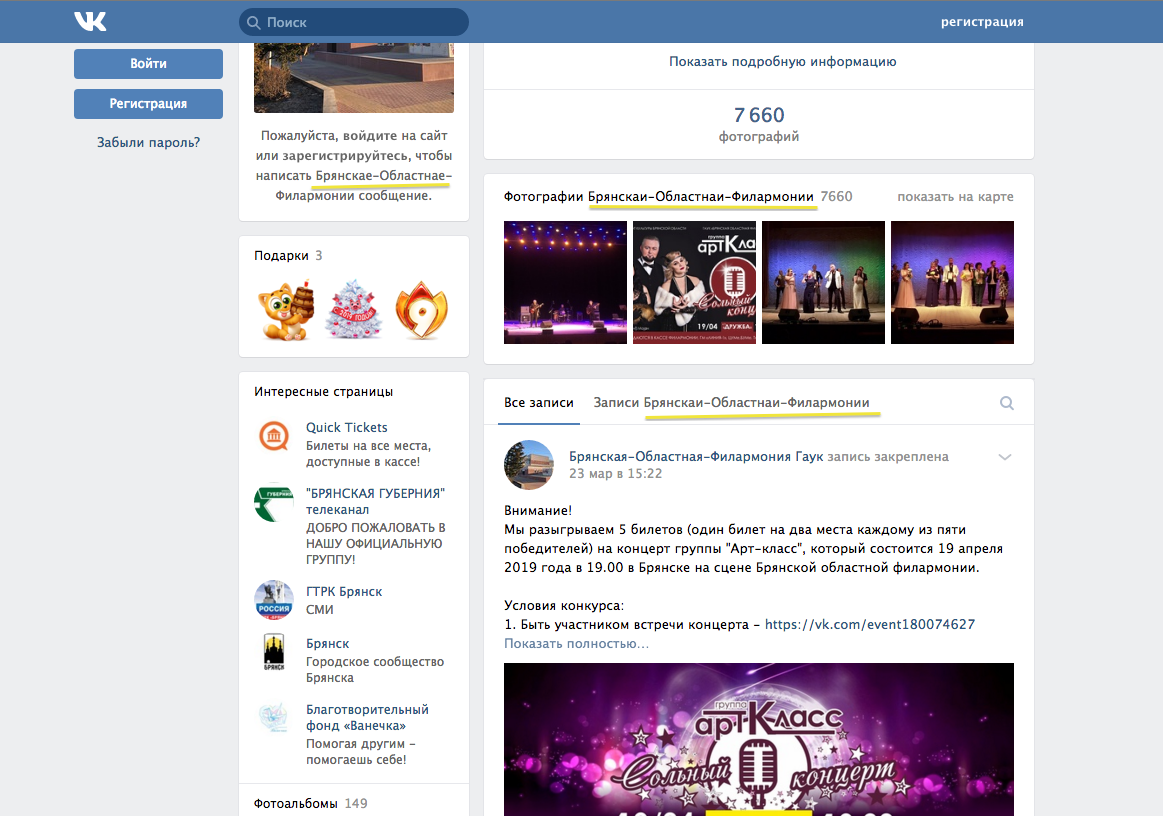Expand the full post with Показать полностью
The height and width of the screenshot is (816, 1163).
tap(576, 643)
